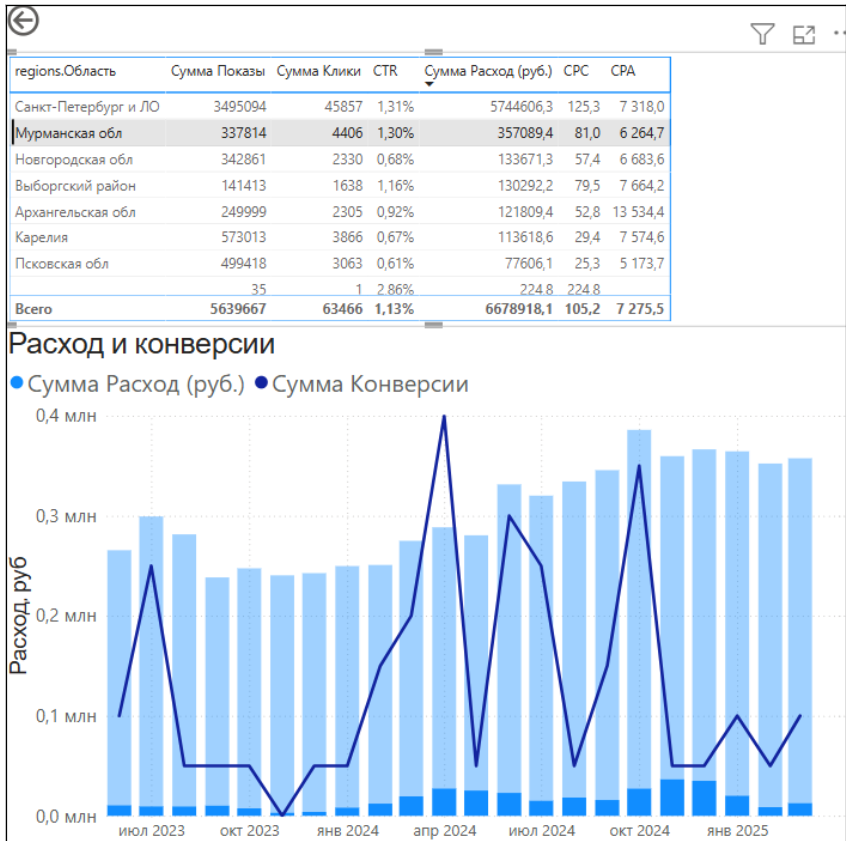Click the highest peak of the conversions line

(443, 417)
